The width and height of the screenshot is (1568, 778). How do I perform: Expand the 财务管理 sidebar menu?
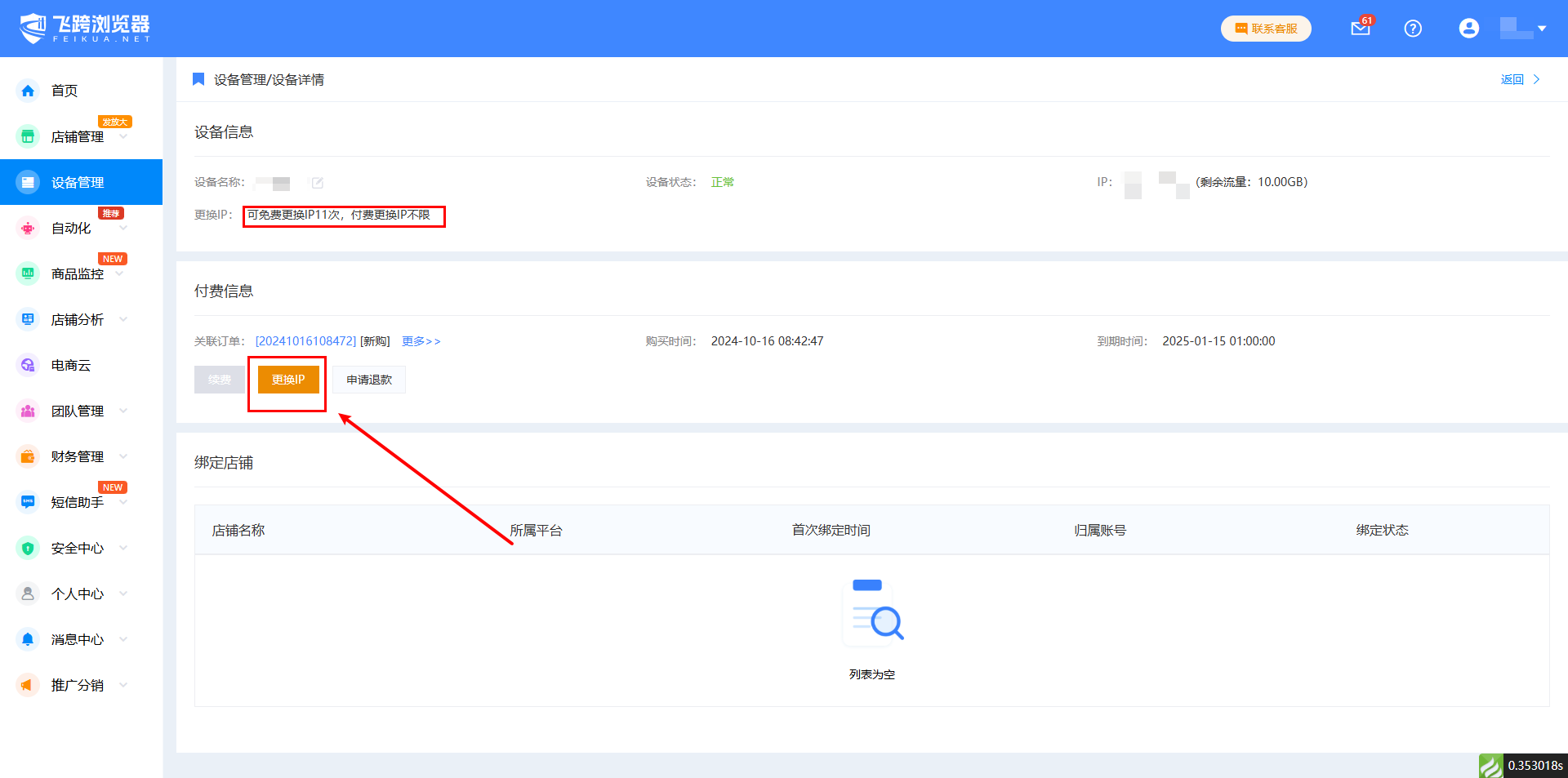(x=123, y=456)
